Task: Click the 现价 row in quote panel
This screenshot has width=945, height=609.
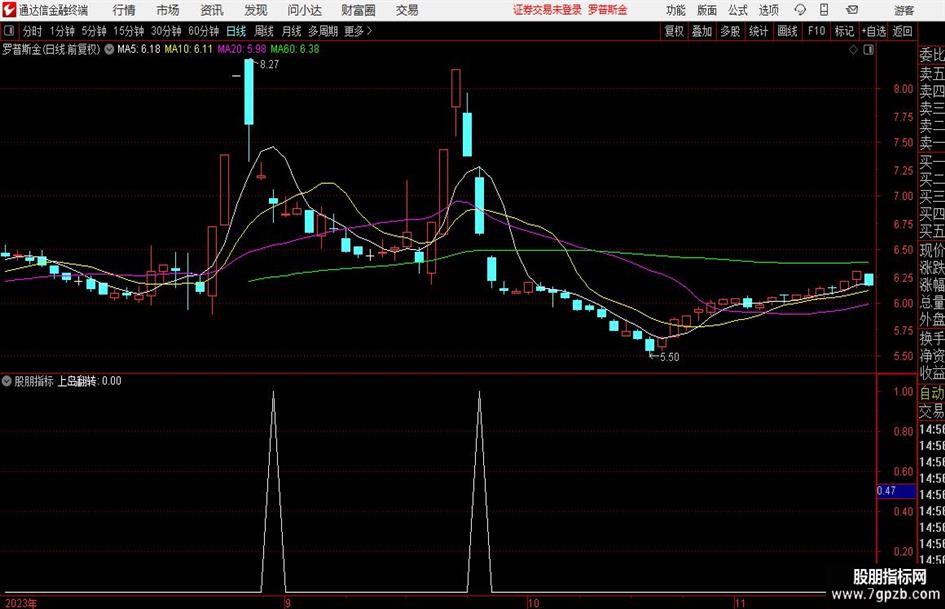Action: (x=932, y=250)
